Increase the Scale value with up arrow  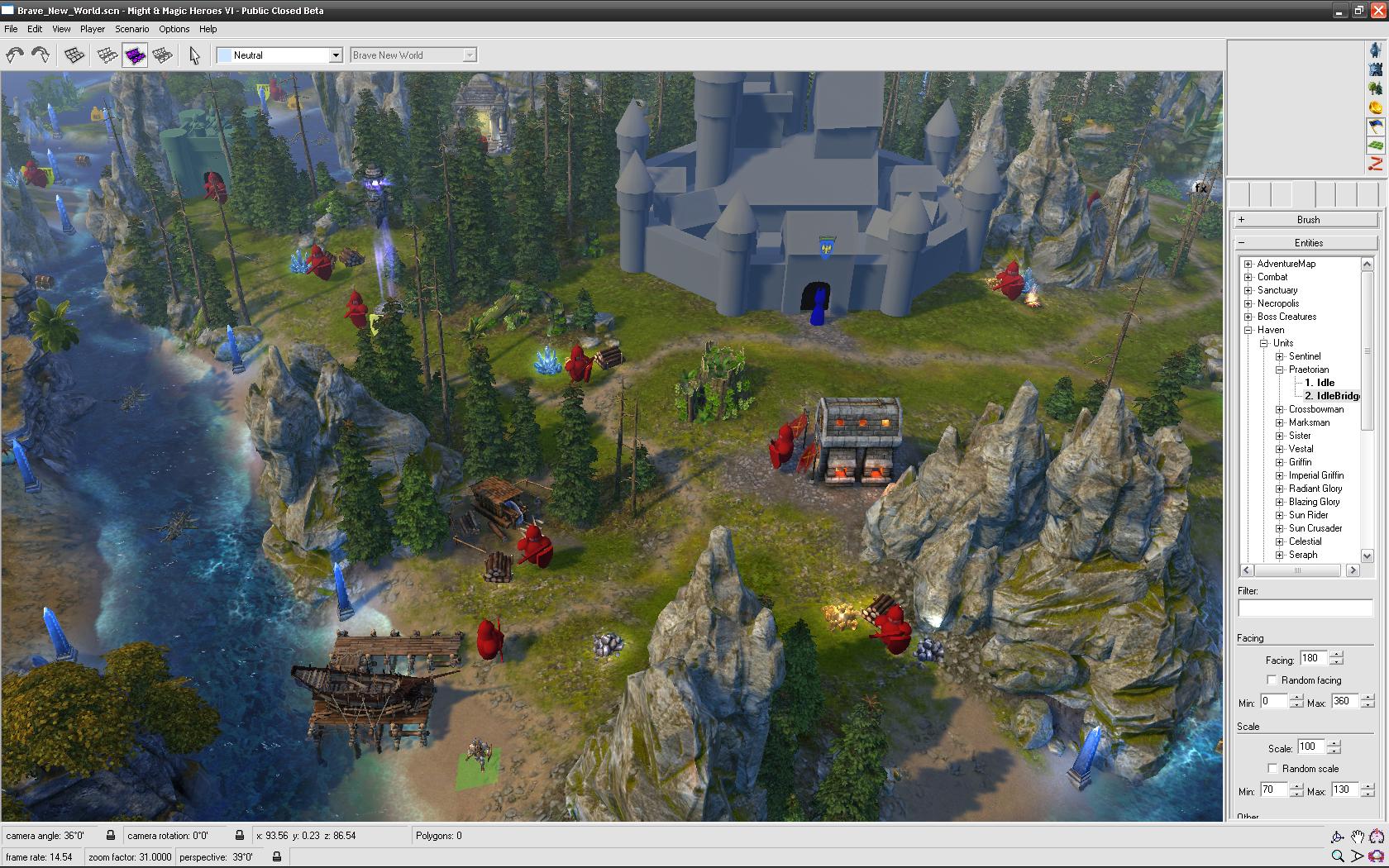1334,743
